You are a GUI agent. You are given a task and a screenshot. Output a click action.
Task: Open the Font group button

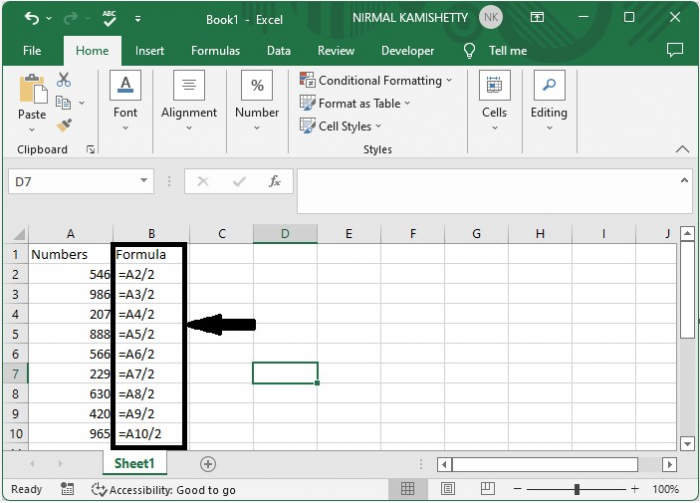click(125, 101)
